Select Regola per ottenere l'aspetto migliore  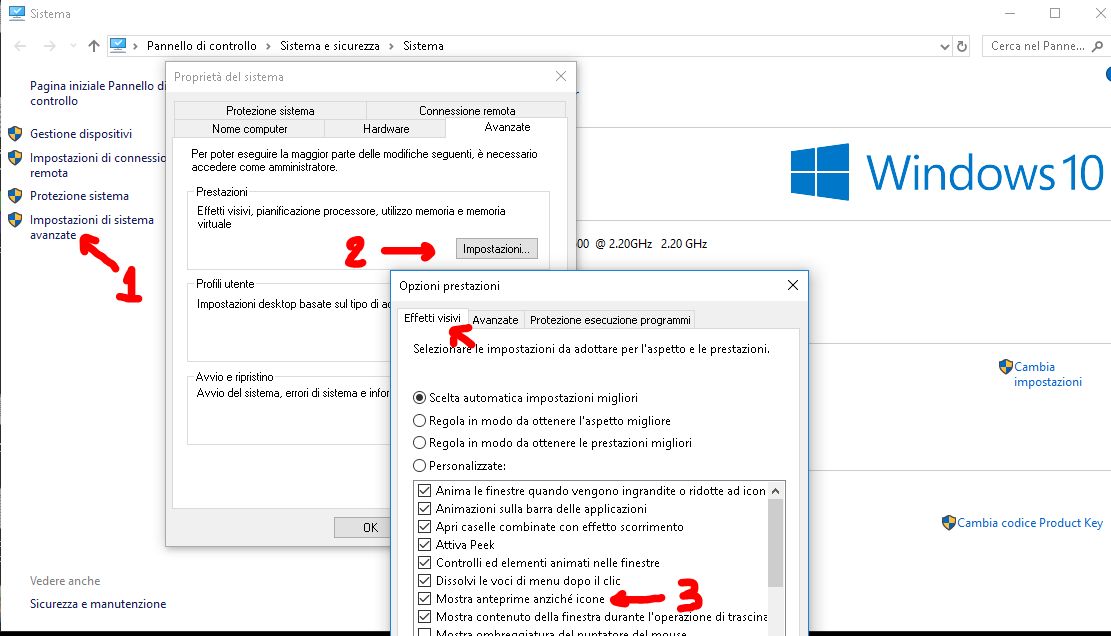(419, 421)
